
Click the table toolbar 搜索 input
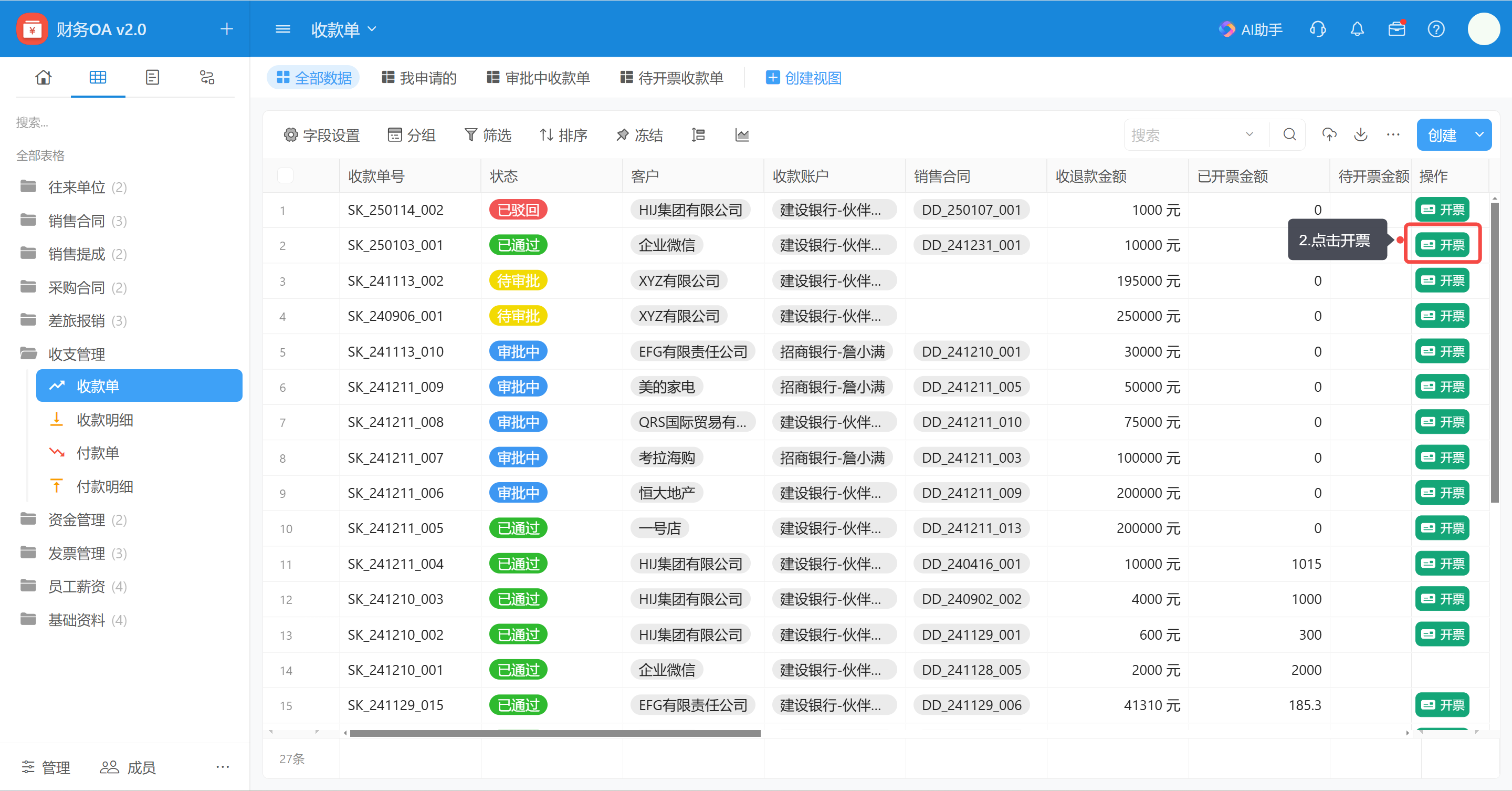[x=1184, y=135]
